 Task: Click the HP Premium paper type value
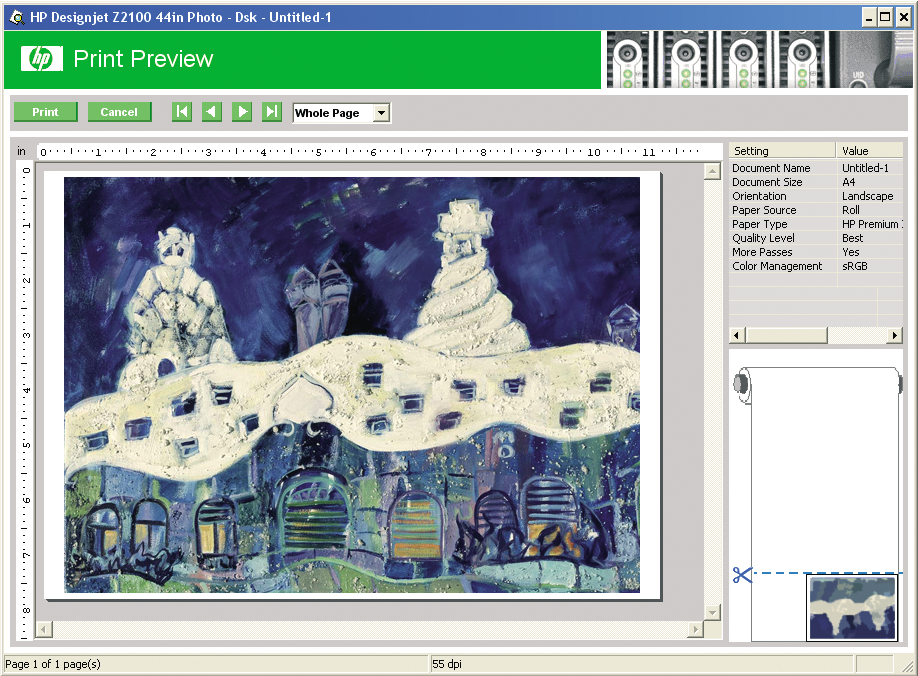(x=872, y=224)
